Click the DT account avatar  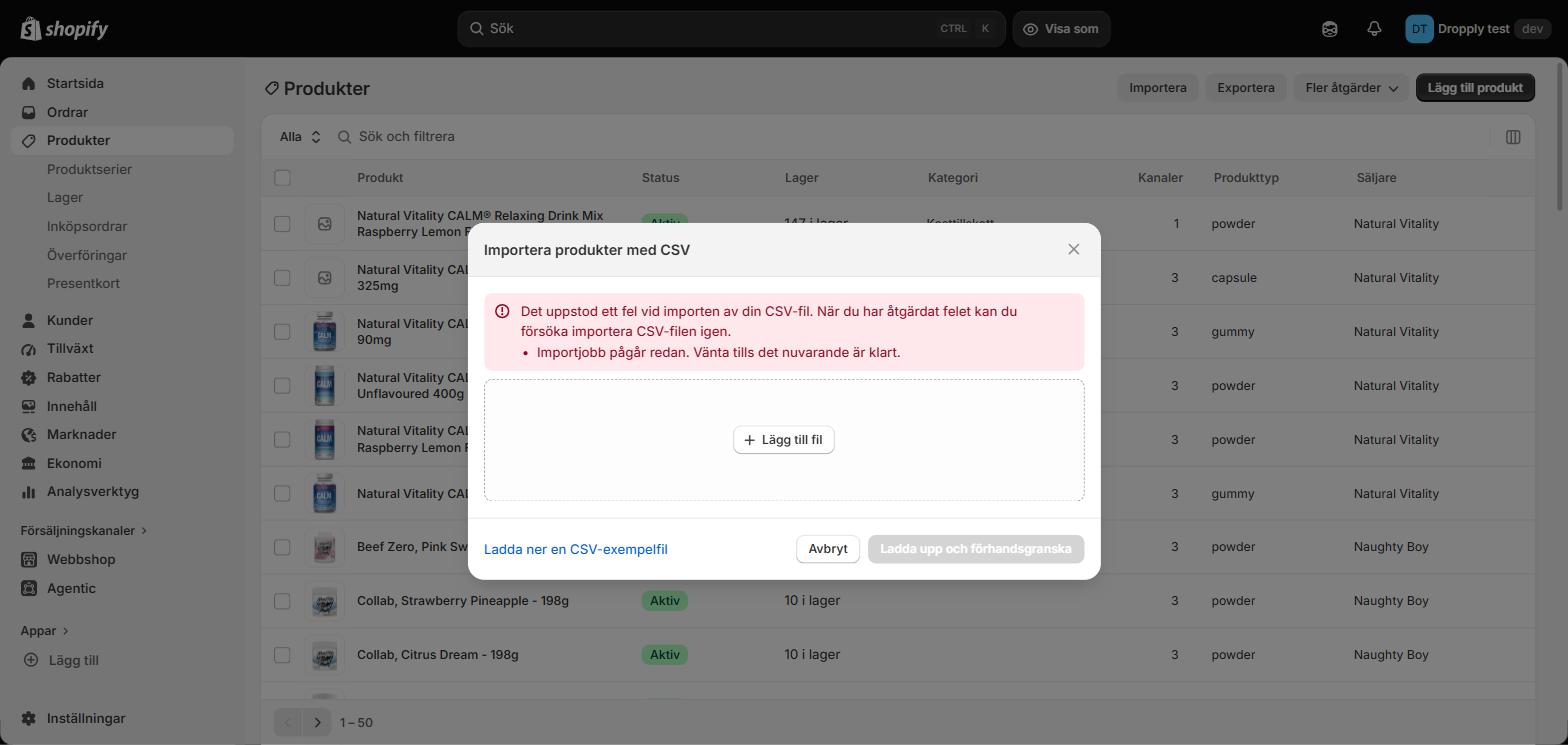pyautogui.click(x=1419, y=29)
